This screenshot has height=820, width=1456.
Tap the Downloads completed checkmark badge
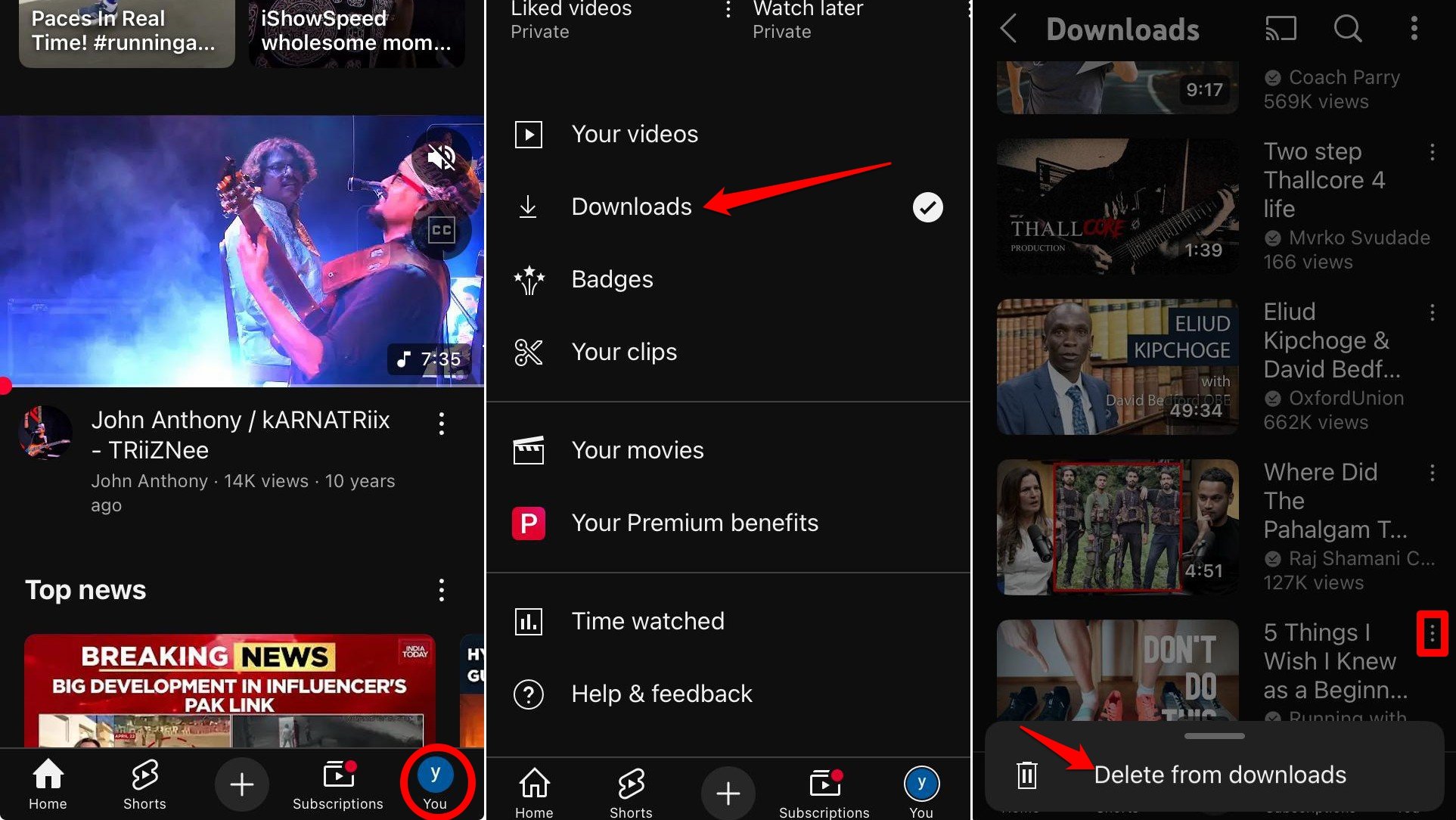pyautogui.click(x=928, y=207)
